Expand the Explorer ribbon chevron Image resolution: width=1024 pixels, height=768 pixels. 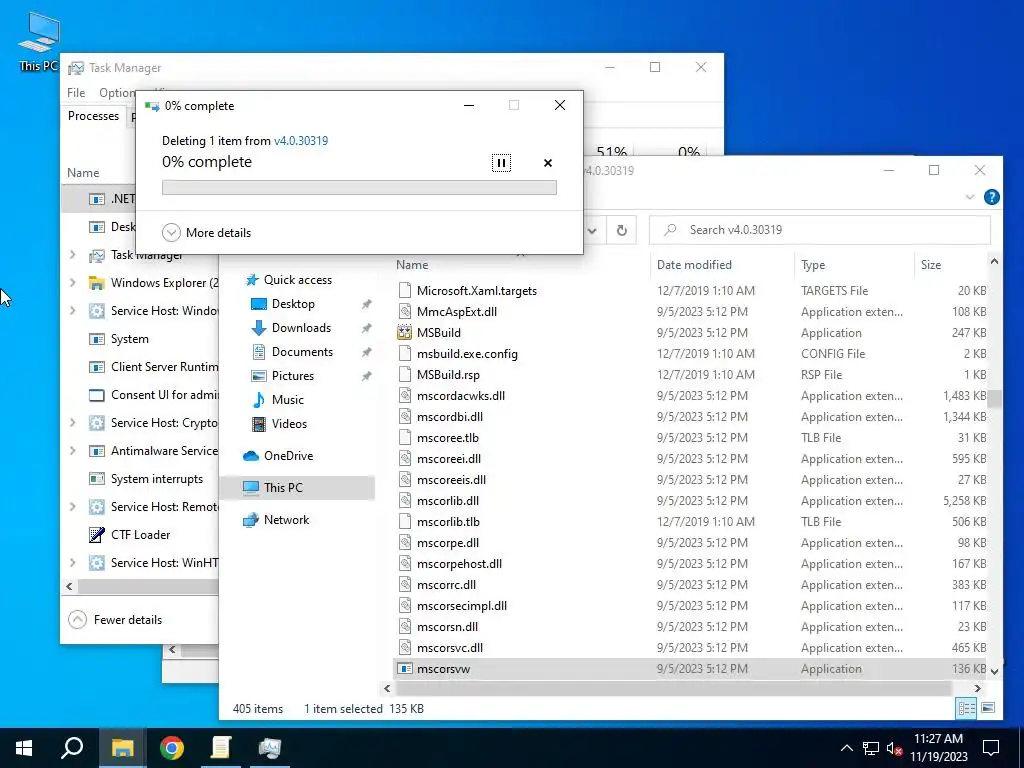pyautogui.click(x=970, y=197)
